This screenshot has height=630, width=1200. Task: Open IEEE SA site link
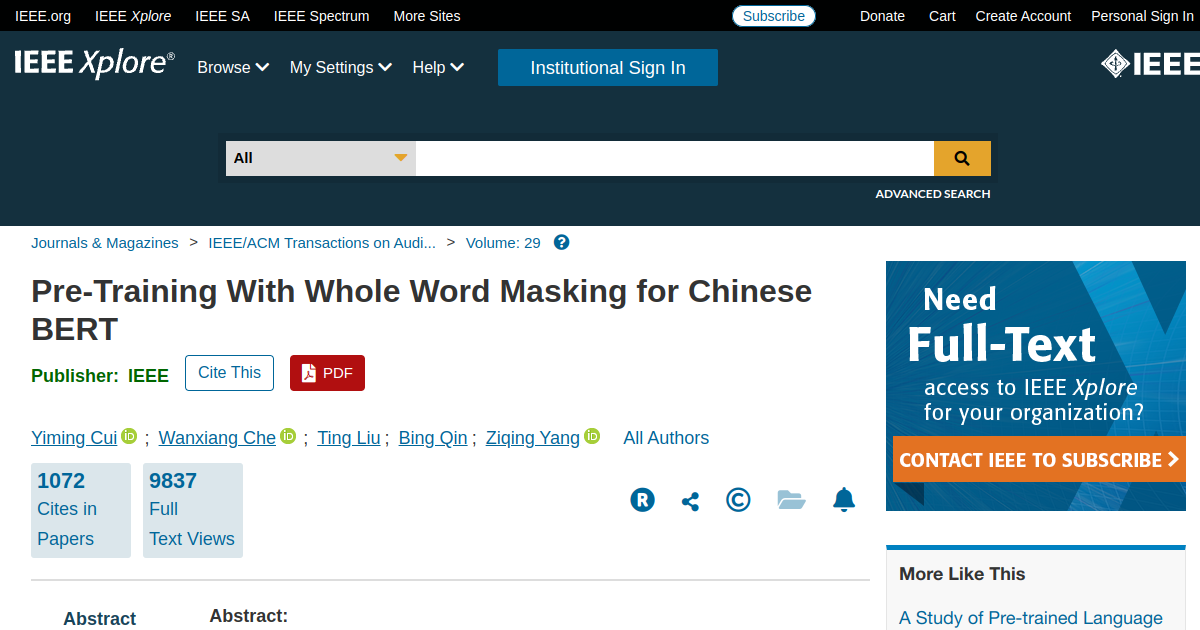(x=222, y=16)
